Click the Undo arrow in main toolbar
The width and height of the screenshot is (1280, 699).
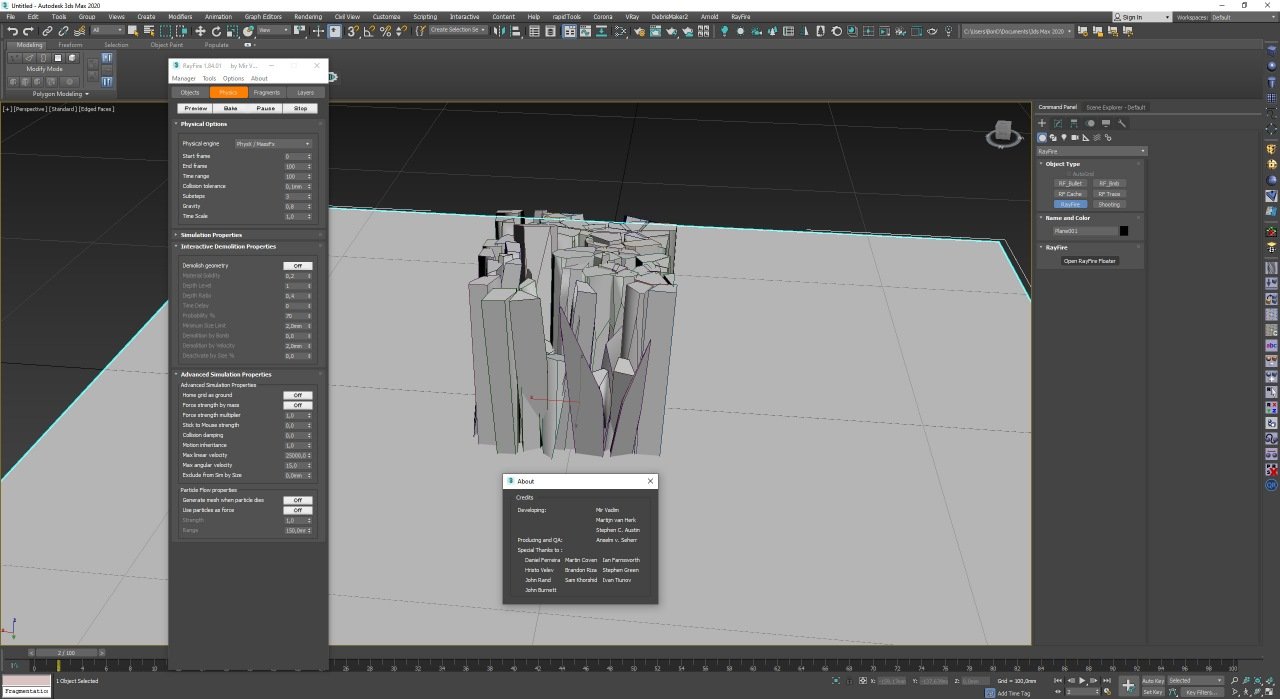click(x=12, y=31)
